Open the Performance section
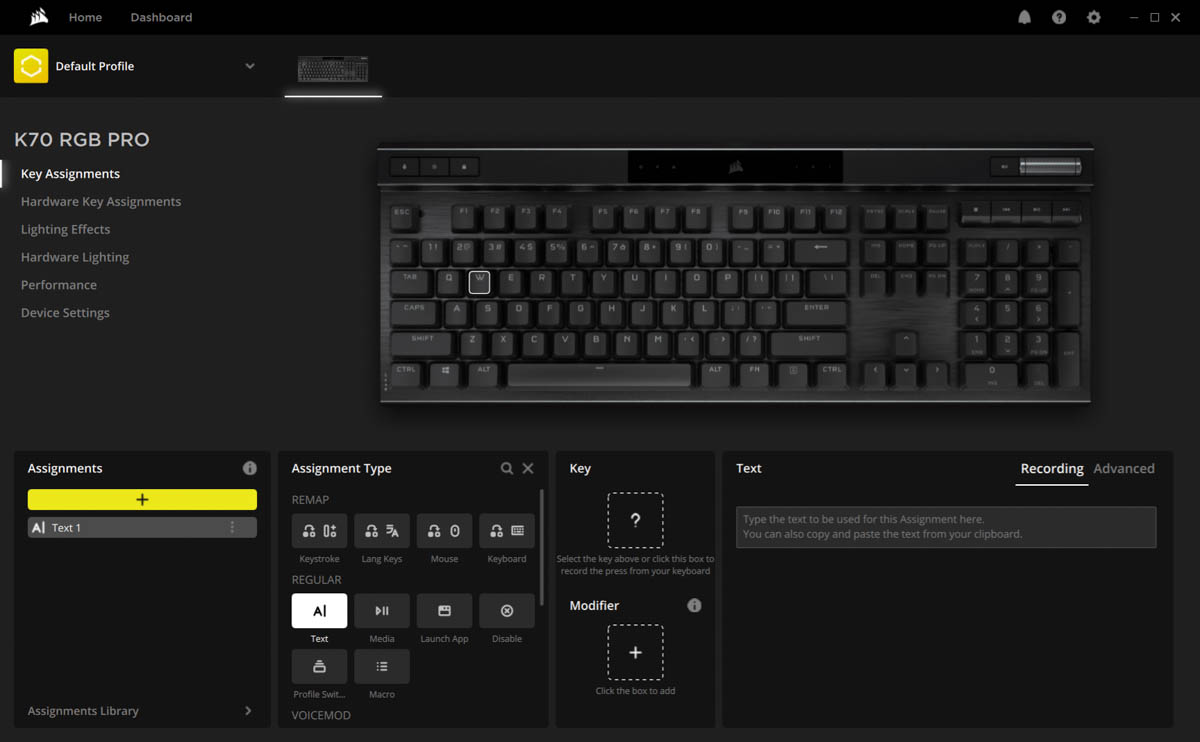The height and width of the screenshot is (742, 1200). (x=59, y=285)
